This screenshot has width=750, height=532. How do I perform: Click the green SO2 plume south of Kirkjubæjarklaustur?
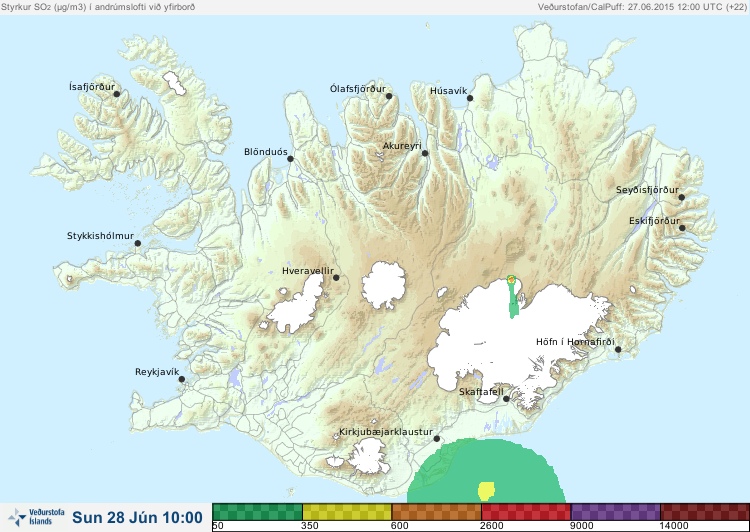pos(486,469)
